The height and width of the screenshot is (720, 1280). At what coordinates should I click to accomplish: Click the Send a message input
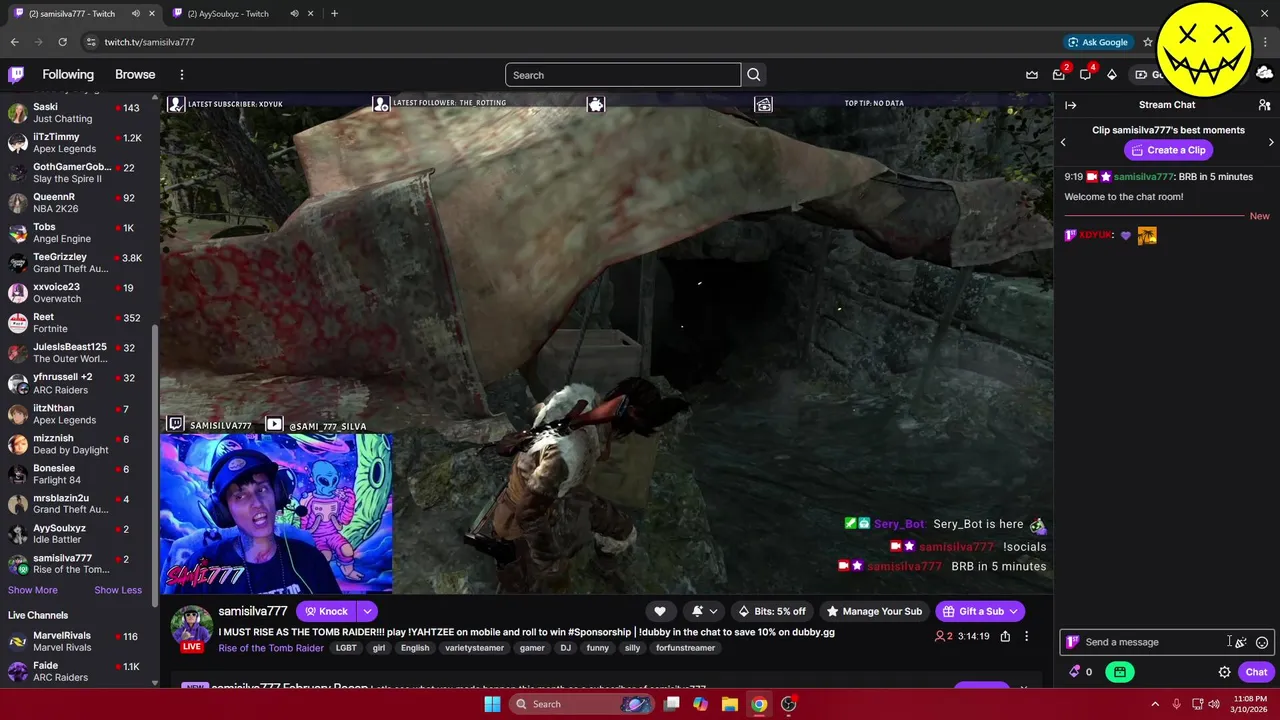pyautogui.click(x=1150, y=642)
